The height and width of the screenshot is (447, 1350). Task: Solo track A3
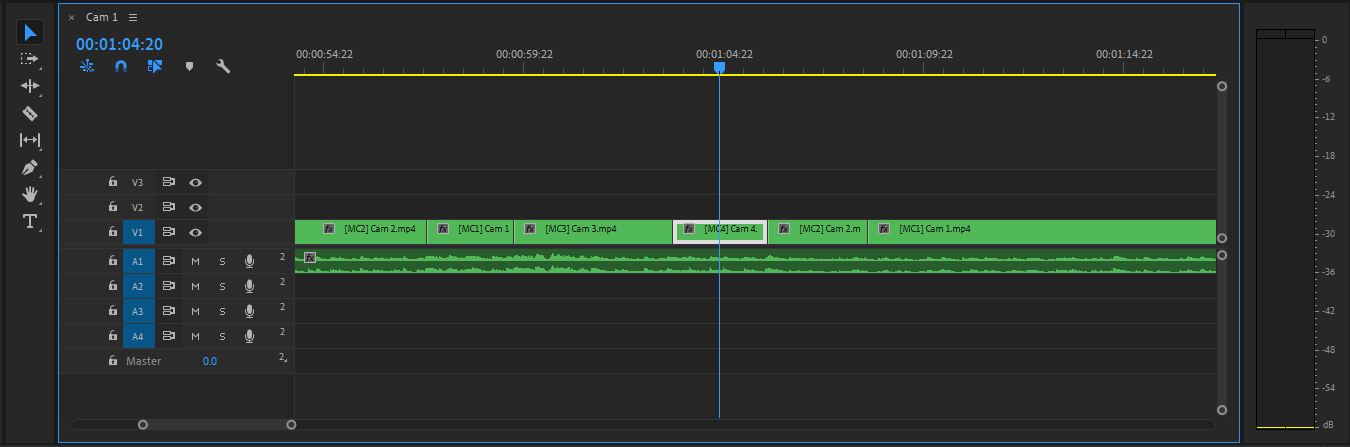click(x=222, y=311)
